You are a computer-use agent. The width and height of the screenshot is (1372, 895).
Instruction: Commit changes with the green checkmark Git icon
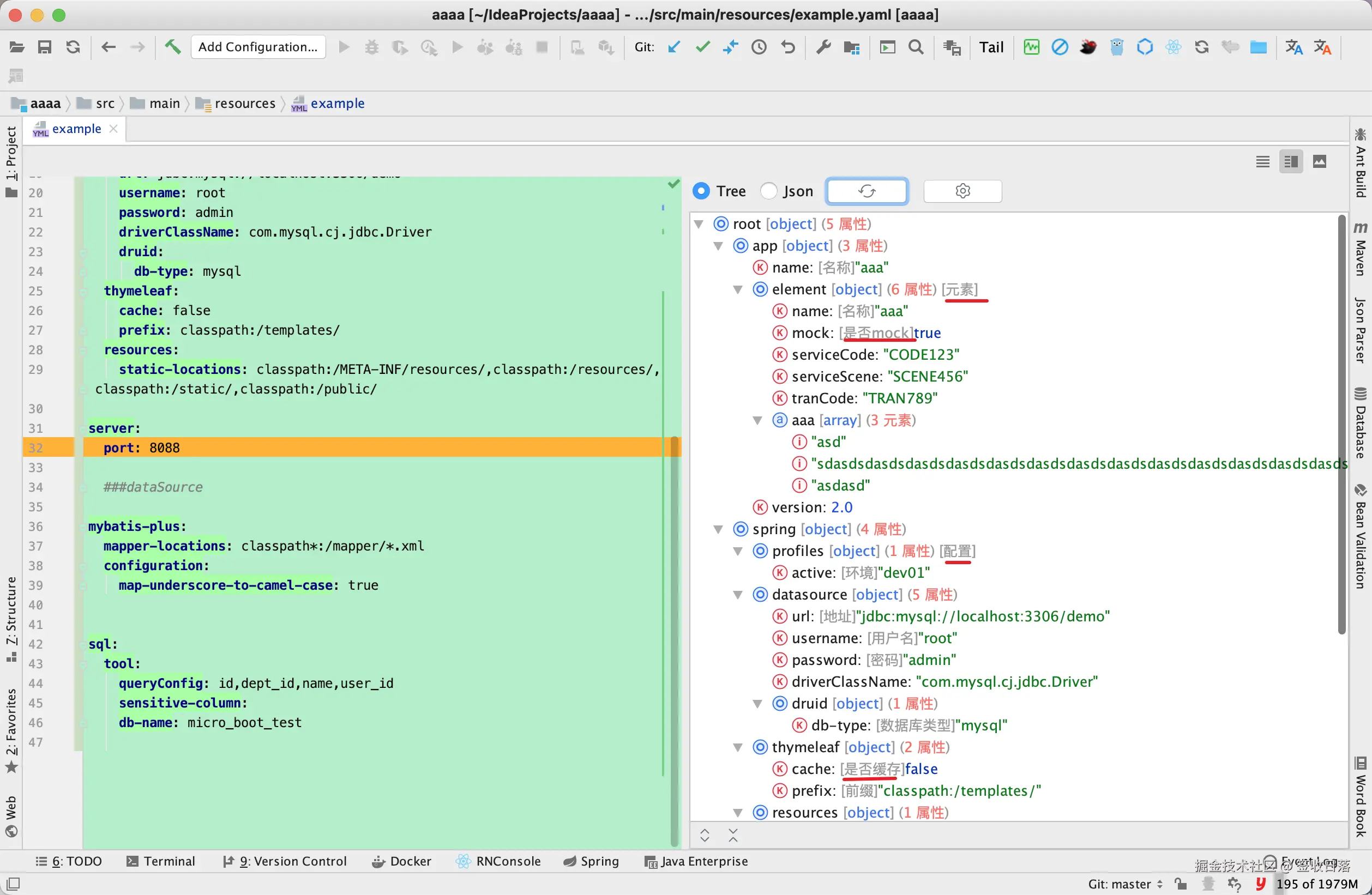702,47
